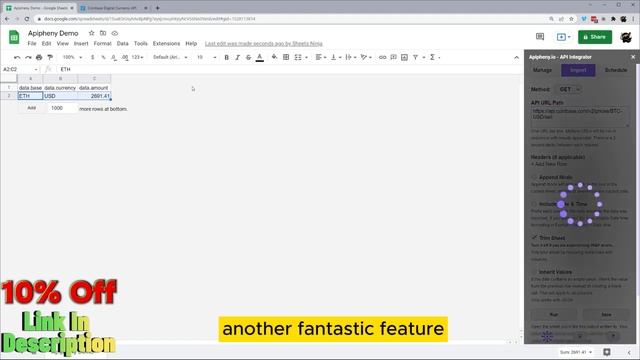Star the Apipheny Demo document
This screenshot has width=640, height=360.
tap(91, 33)
